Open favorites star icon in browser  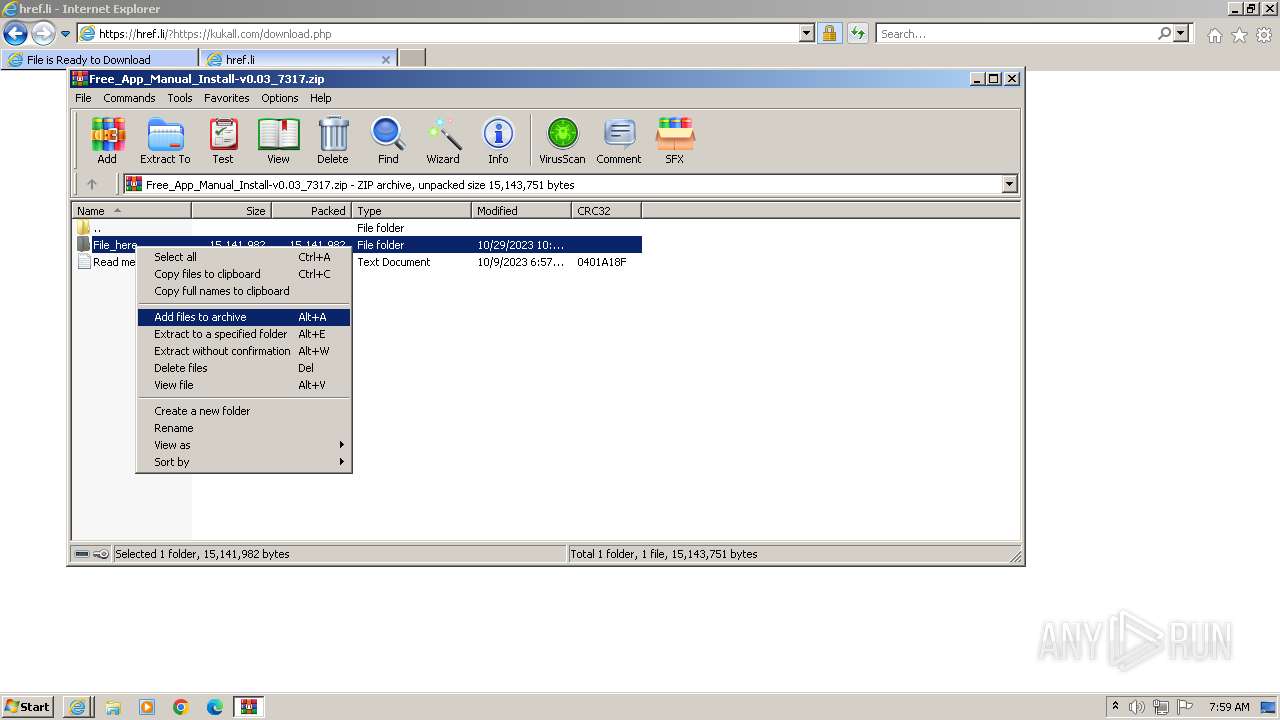(x=1239, y=35)
